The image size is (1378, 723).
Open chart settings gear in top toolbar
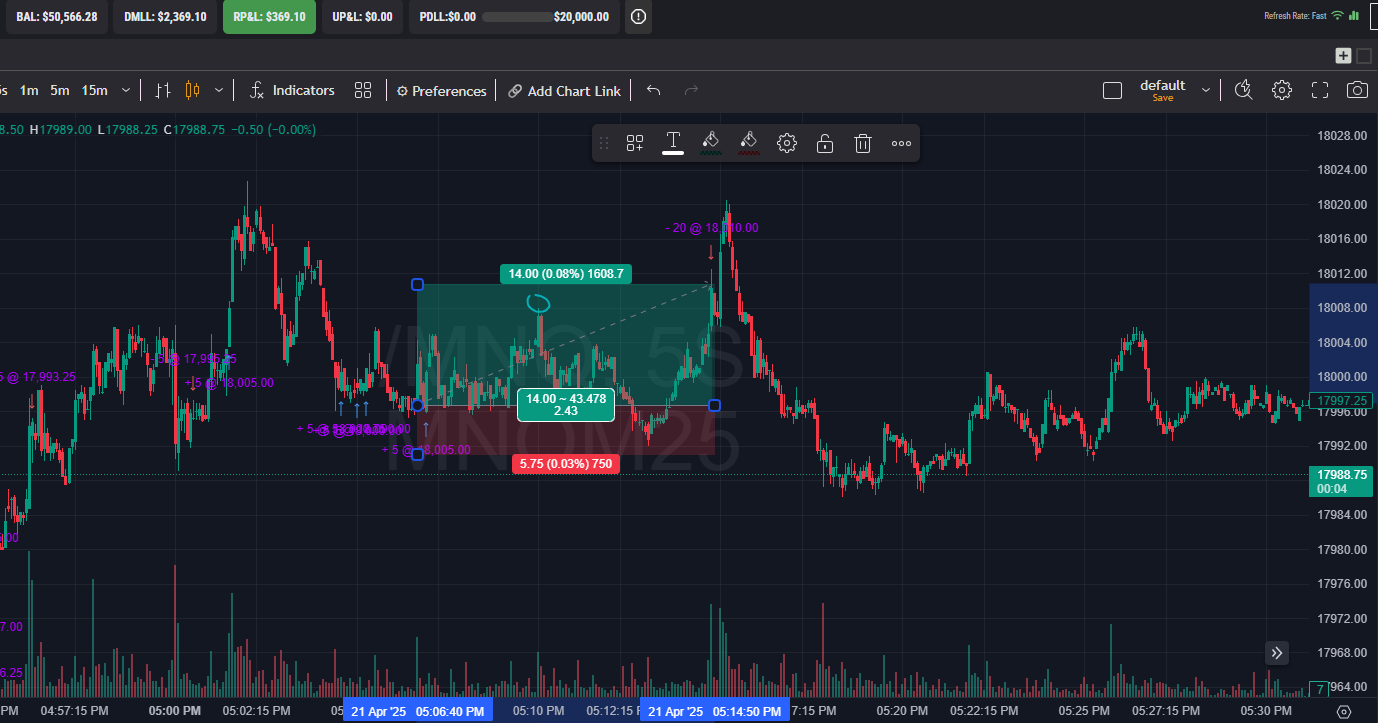pyautogui.click(x=1281, y=90)
